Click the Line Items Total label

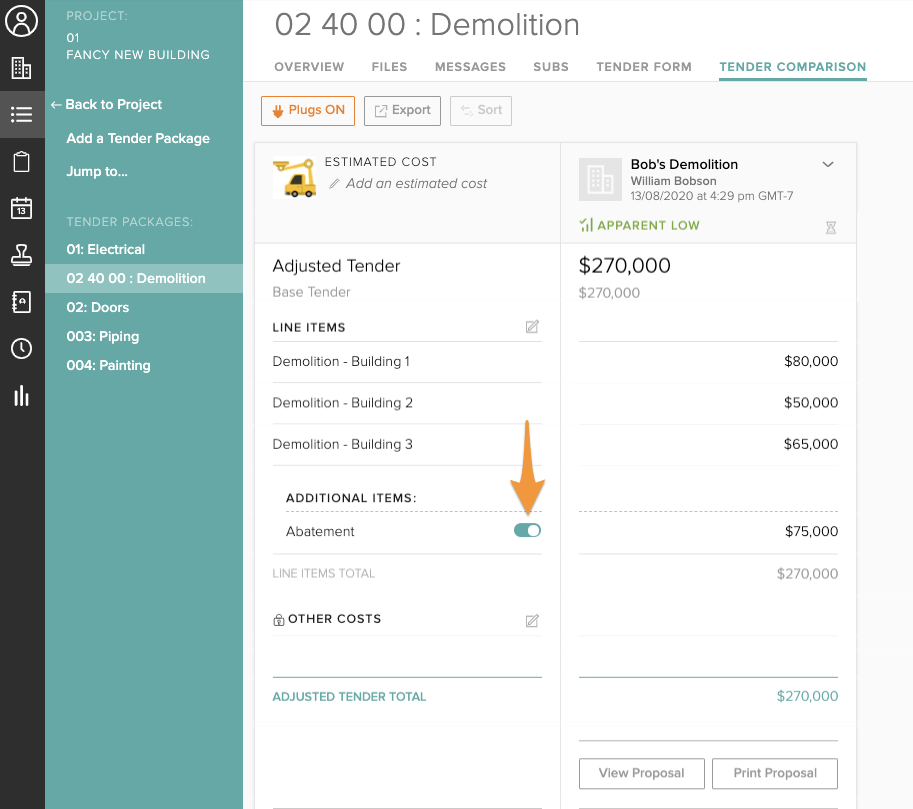tap(324, 574)
